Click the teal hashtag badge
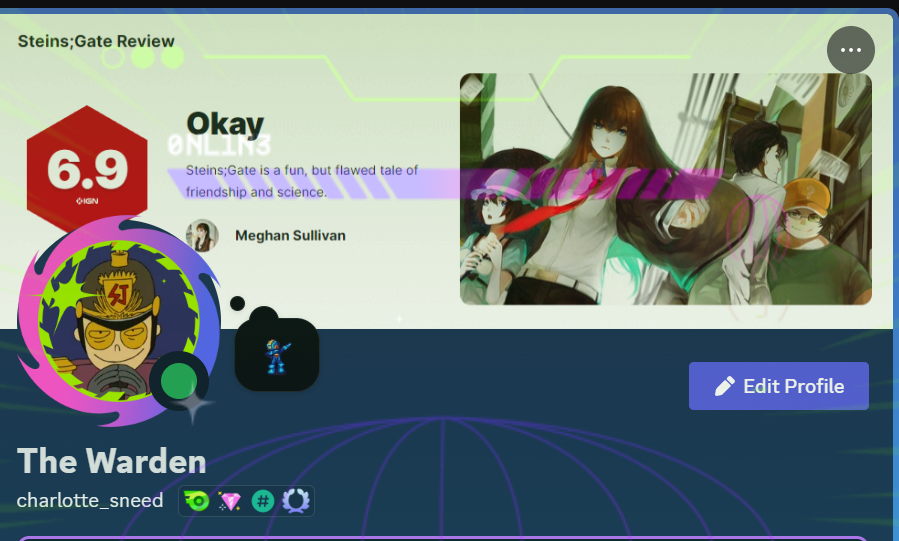The width and height of the screenshot is (899, 541). click(263, 501)
